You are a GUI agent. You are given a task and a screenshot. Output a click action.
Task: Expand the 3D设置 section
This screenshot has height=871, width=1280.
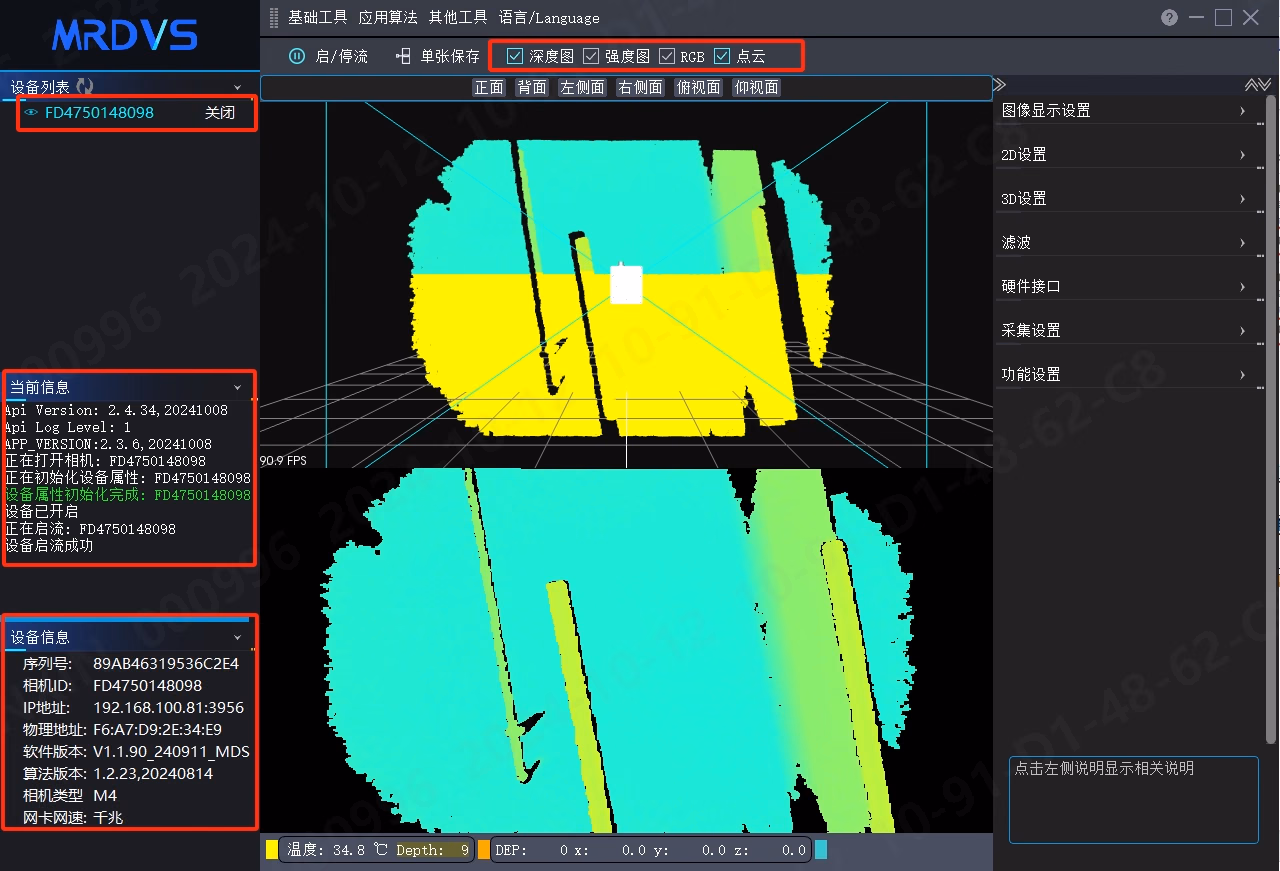click(x=1125, y=199)
